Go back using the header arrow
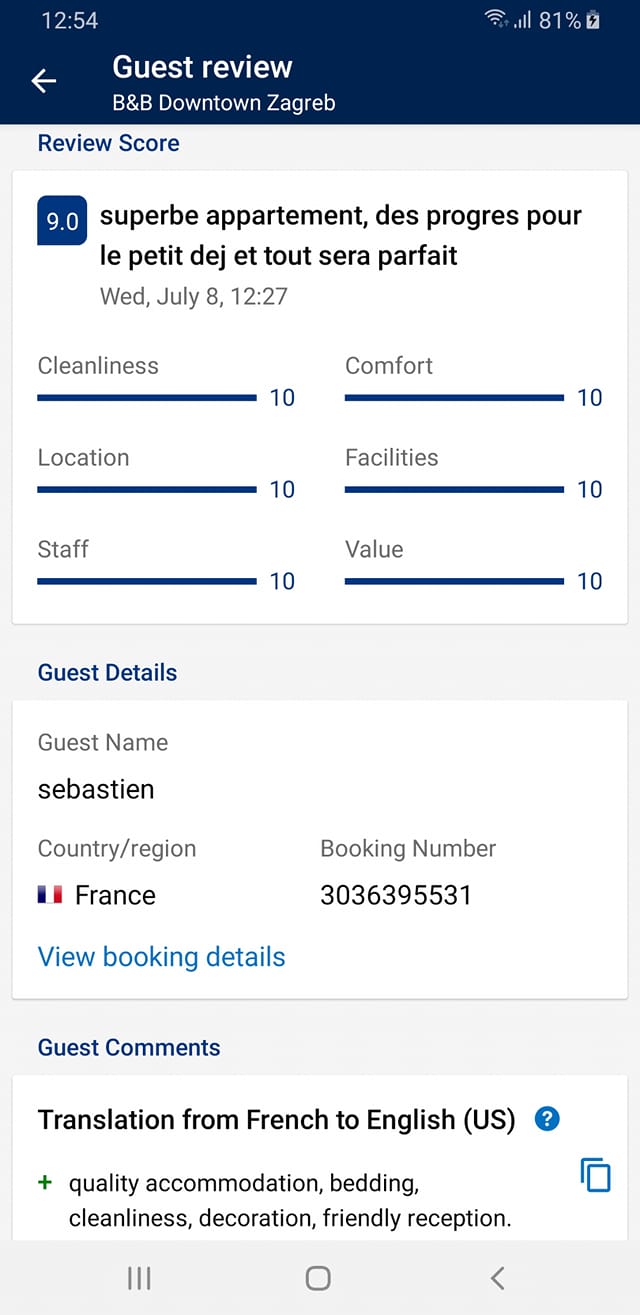Viewport: 640px width, 1315px height. coord(44,82)
